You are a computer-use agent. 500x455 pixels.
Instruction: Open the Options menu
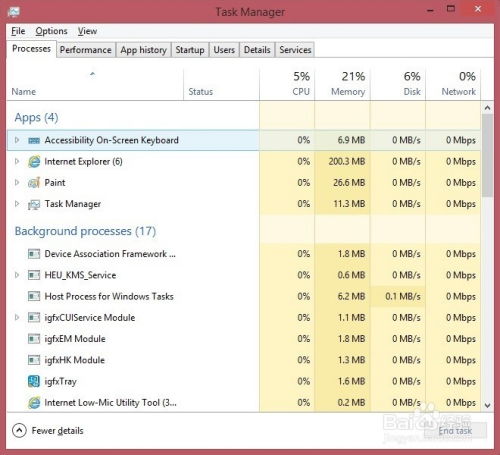[51, 31]
